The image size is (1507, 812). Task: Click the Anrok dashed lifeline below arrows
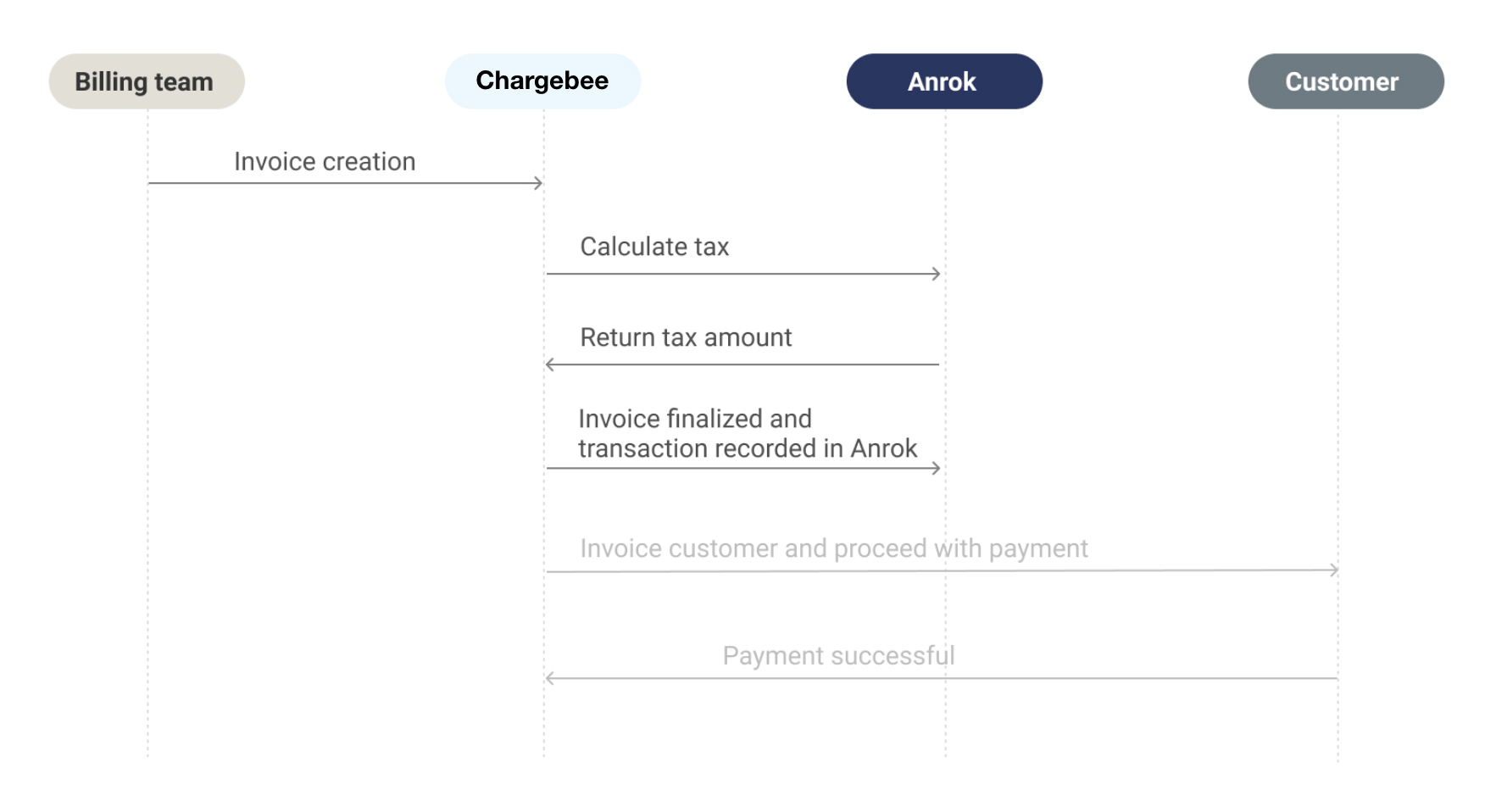click(x=946, y=720)
